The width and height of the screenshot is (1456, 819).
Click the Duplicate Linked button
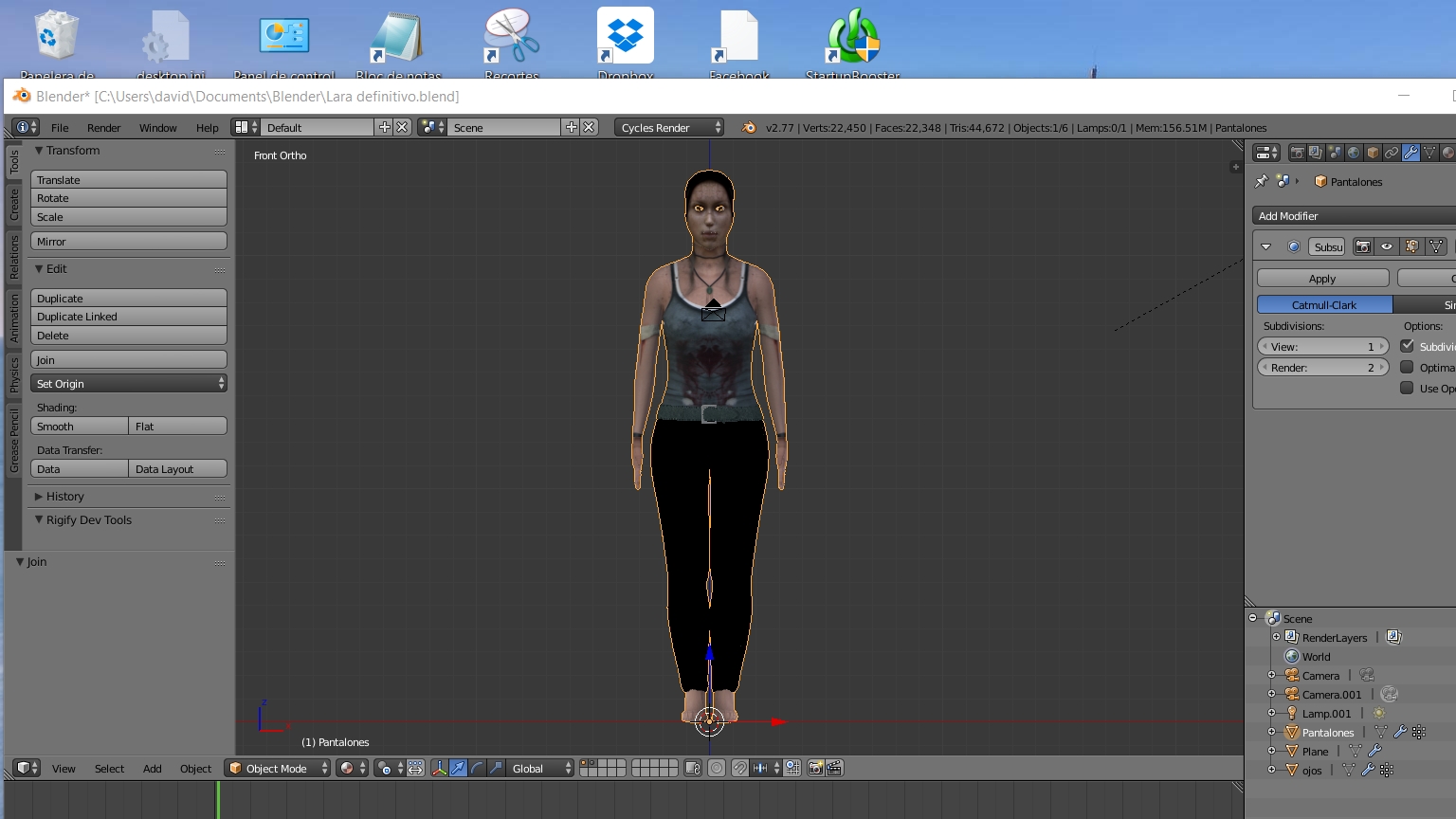point(129,317)
